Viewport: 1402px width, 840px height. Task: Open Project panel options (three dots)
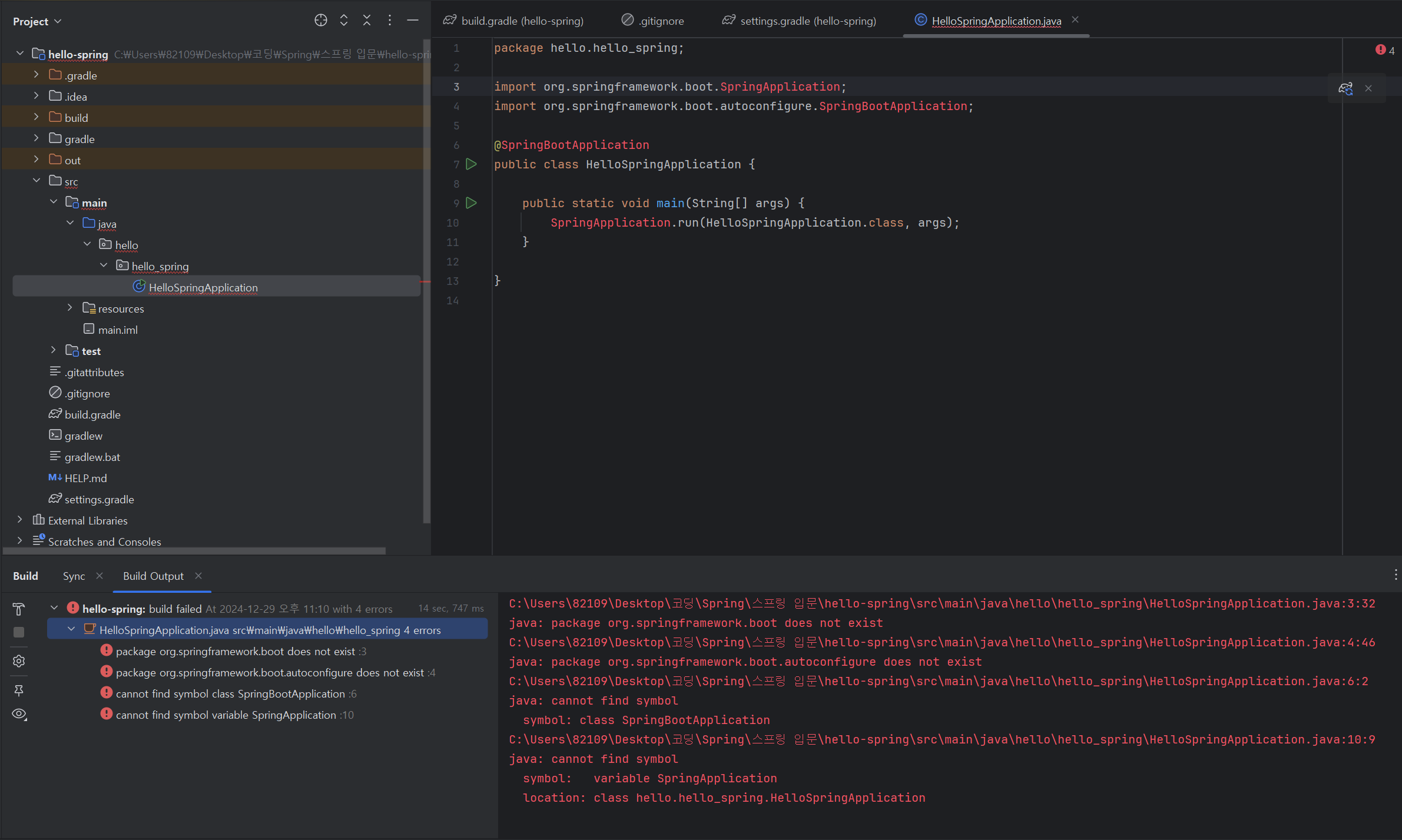[390, 21]
